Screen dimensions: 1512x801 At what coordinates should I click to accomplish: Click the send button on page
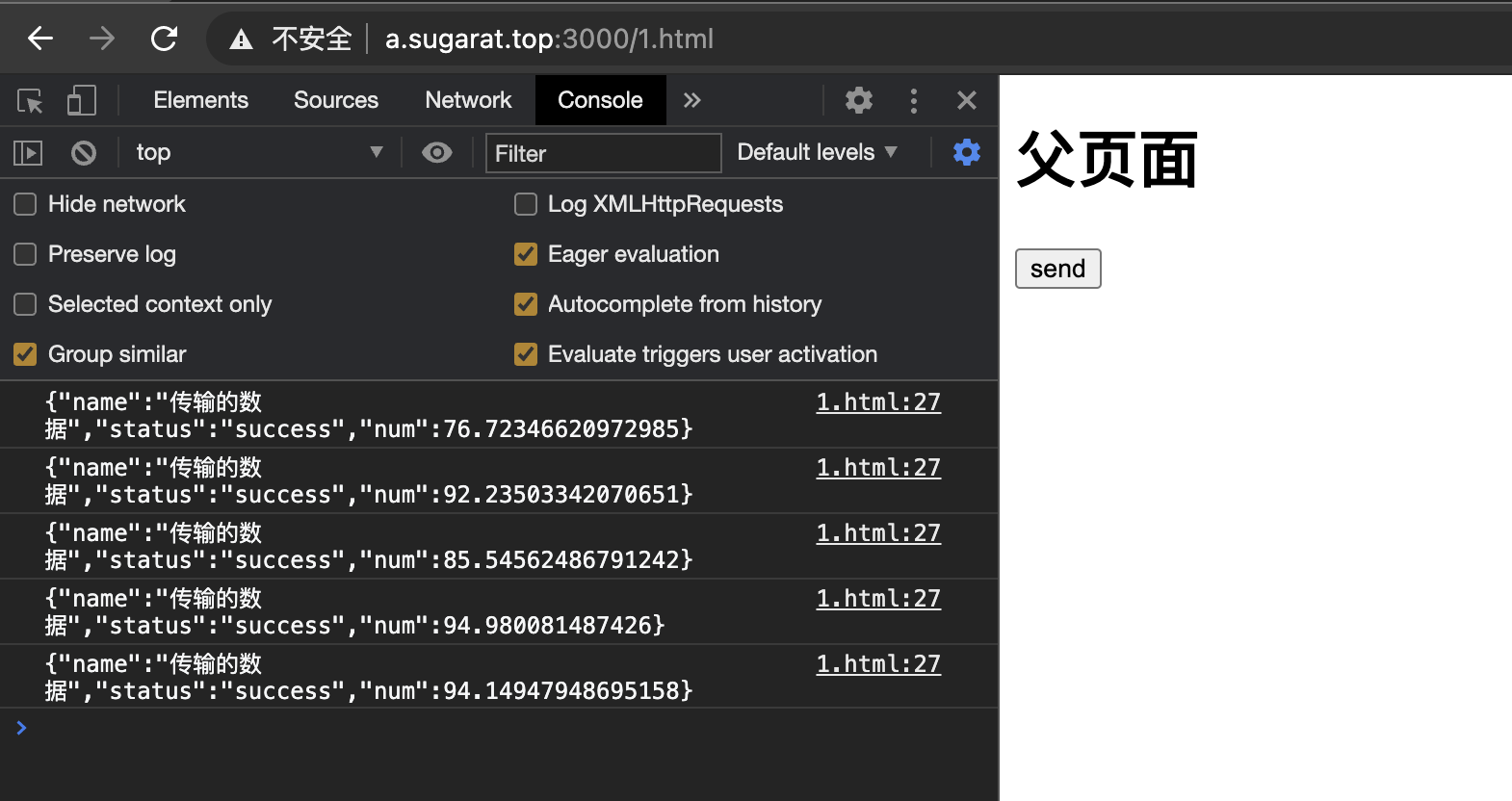(1057, 269)
